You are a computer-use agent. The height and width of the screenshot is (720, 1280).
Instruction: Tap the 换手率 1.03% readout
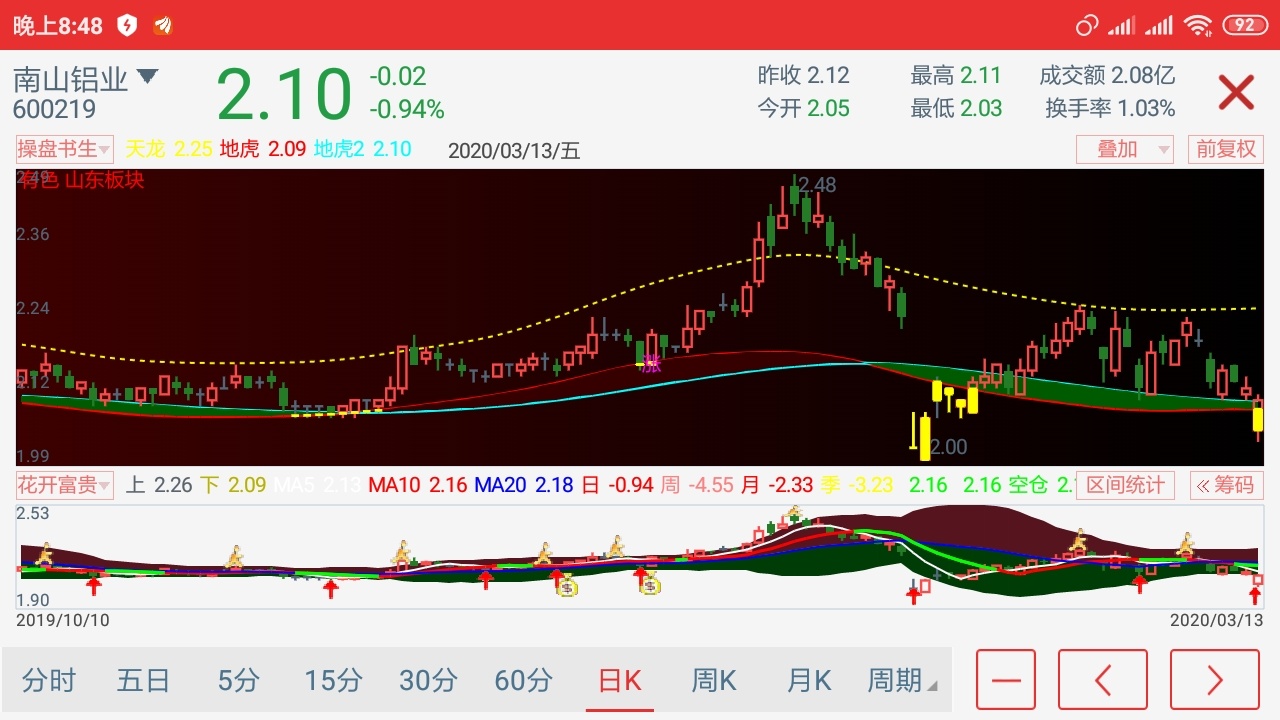pos(1110,108)
